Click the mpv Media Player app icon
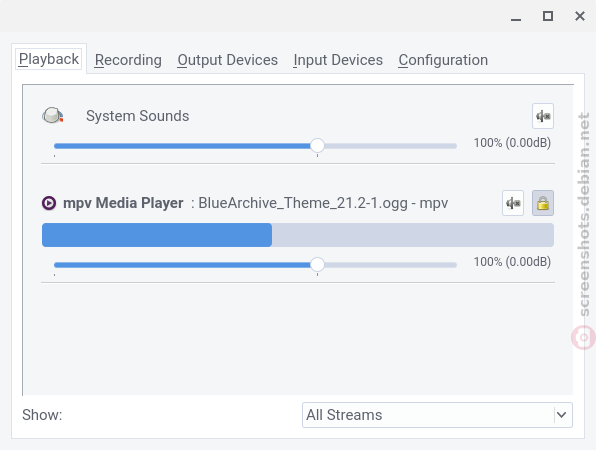The height and width of the screenshot is (450, 596). (49, 203)
